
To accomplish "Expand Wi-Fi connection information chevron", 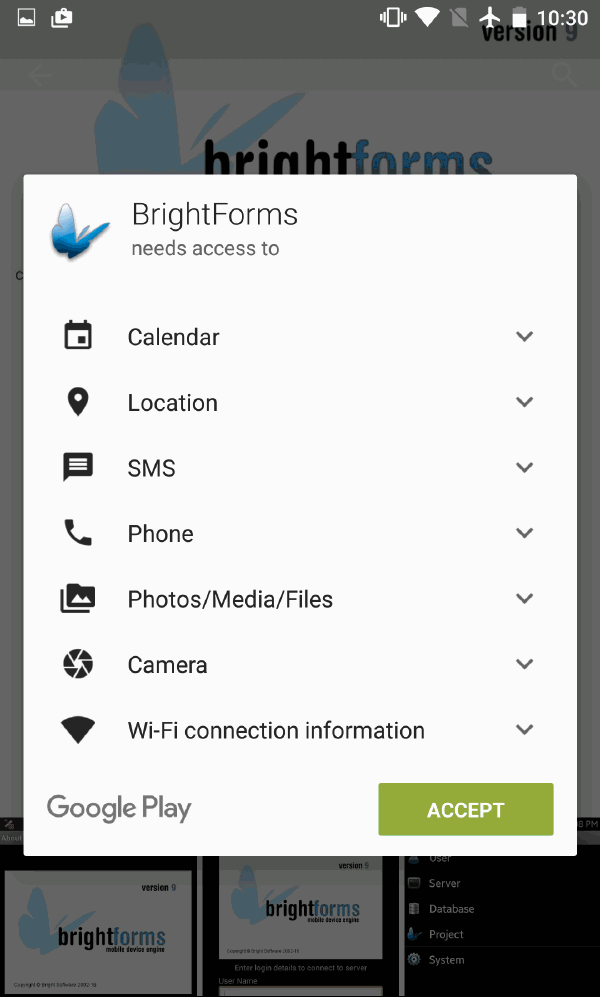I will point(524,730).
